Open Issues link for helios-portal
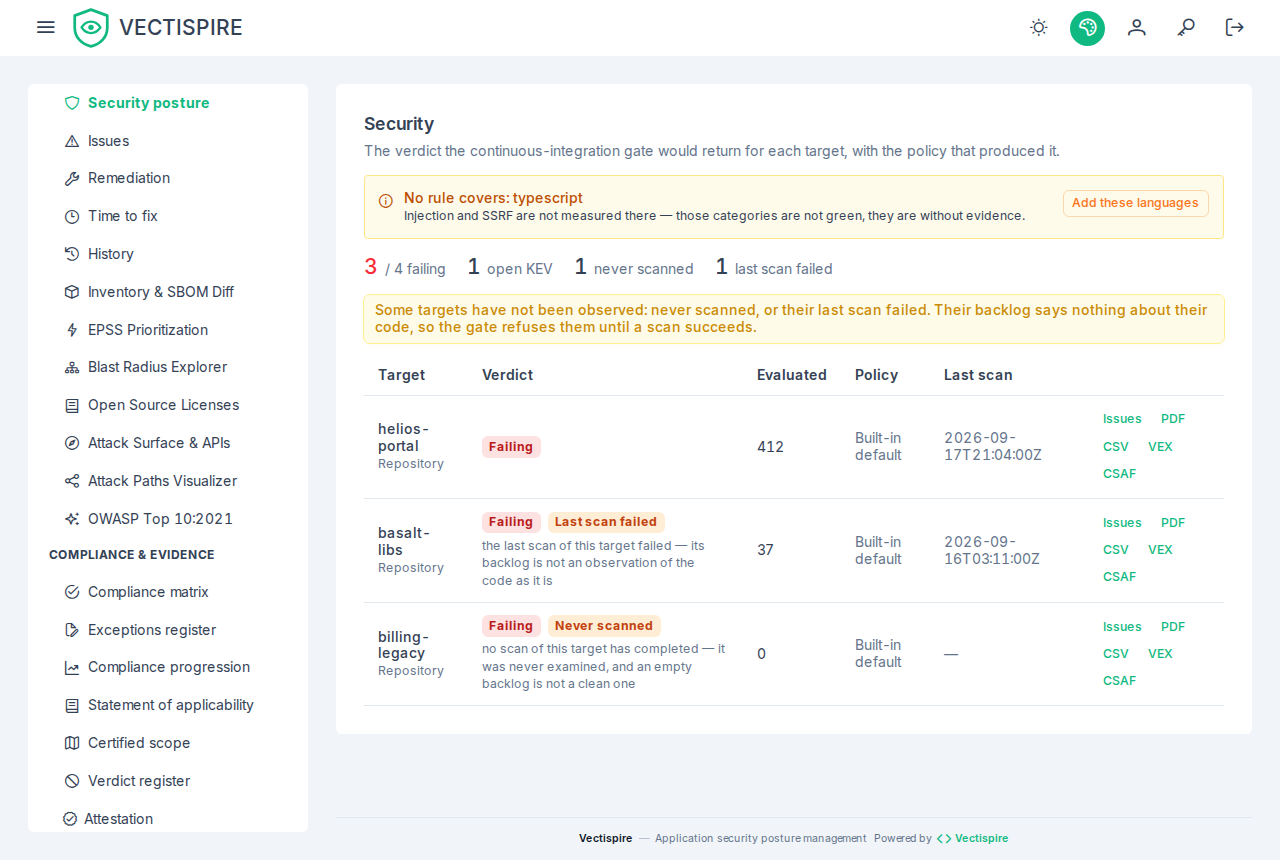Viewport: 1280px width, 860px height. pyautogui.click(x=1122, y=419)
